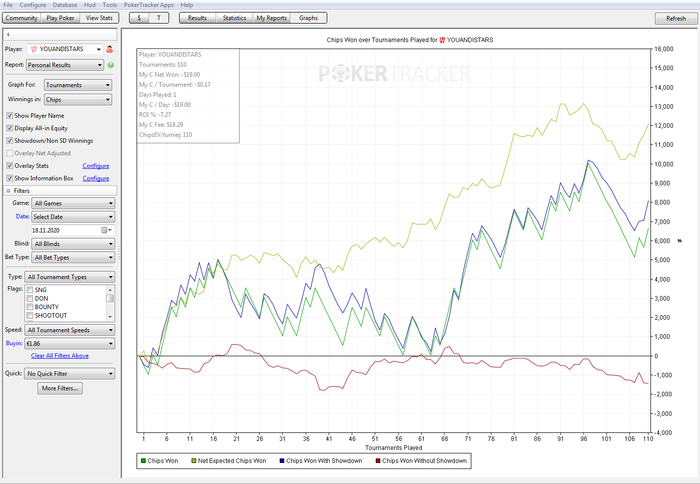700x484 pixels.
Task: Open the File menu
Action: point(8,5)
